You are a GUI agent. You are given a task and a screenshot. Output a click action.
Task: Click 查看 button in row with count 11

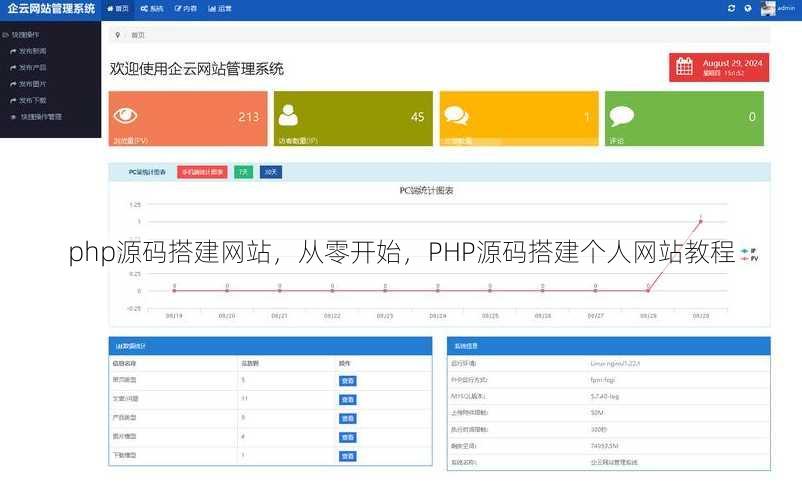(348, 399)
